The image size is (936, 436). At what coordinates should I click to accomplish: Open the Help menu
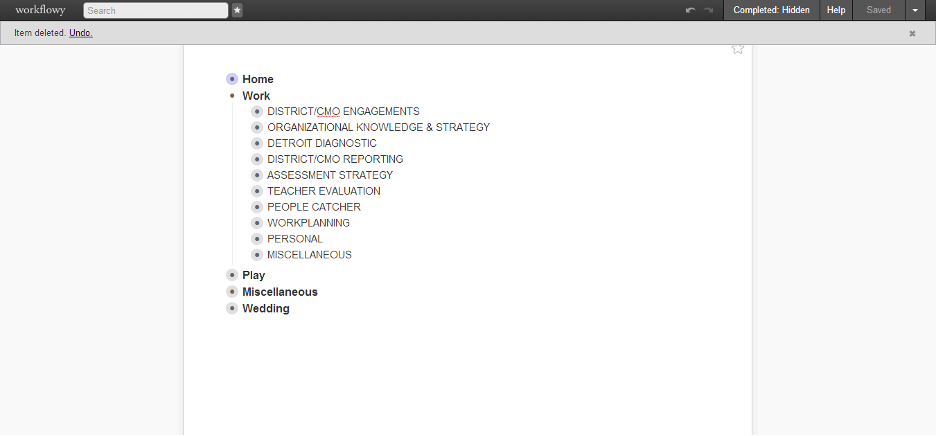point(836,10)
